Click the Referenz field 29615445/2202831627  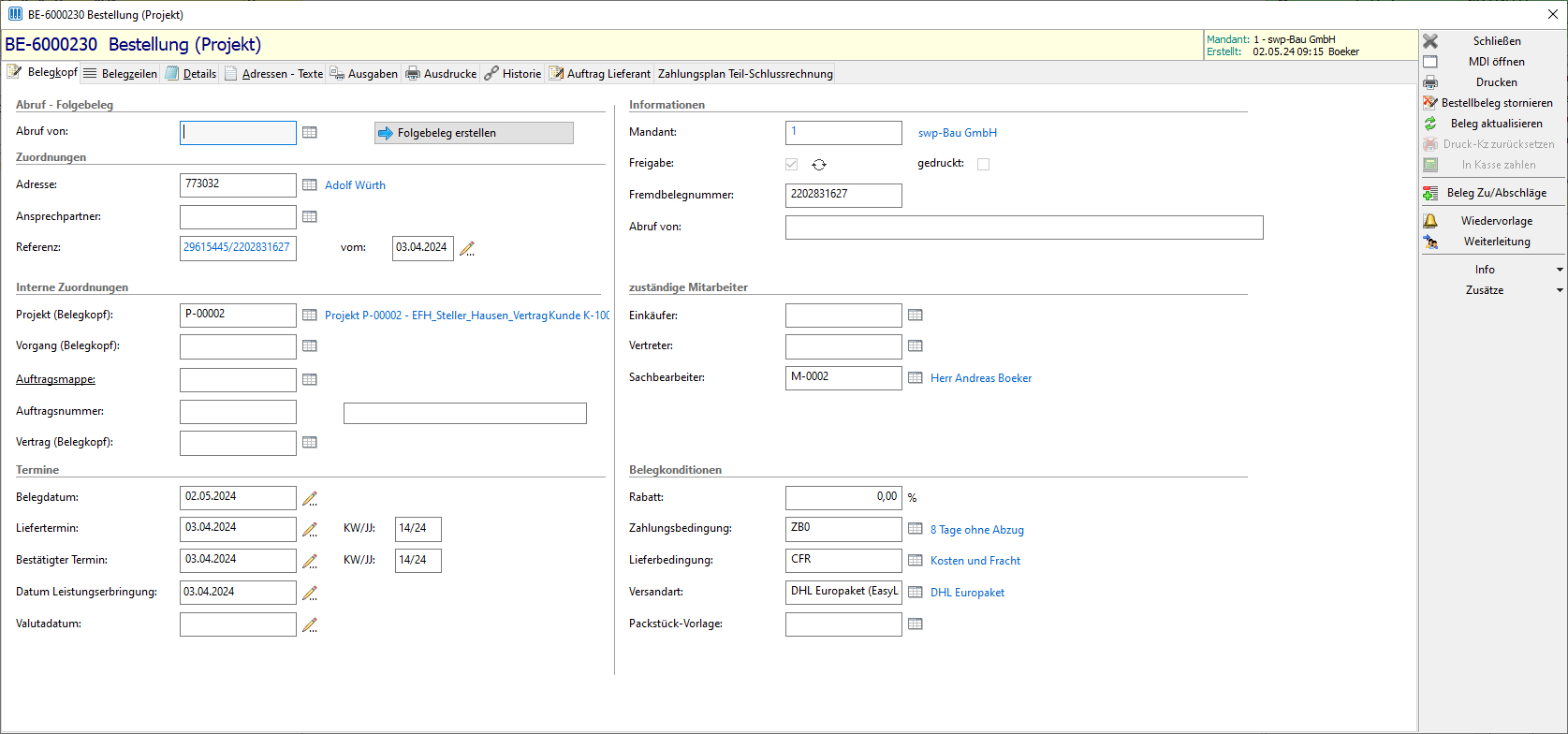tap(238, 248)
